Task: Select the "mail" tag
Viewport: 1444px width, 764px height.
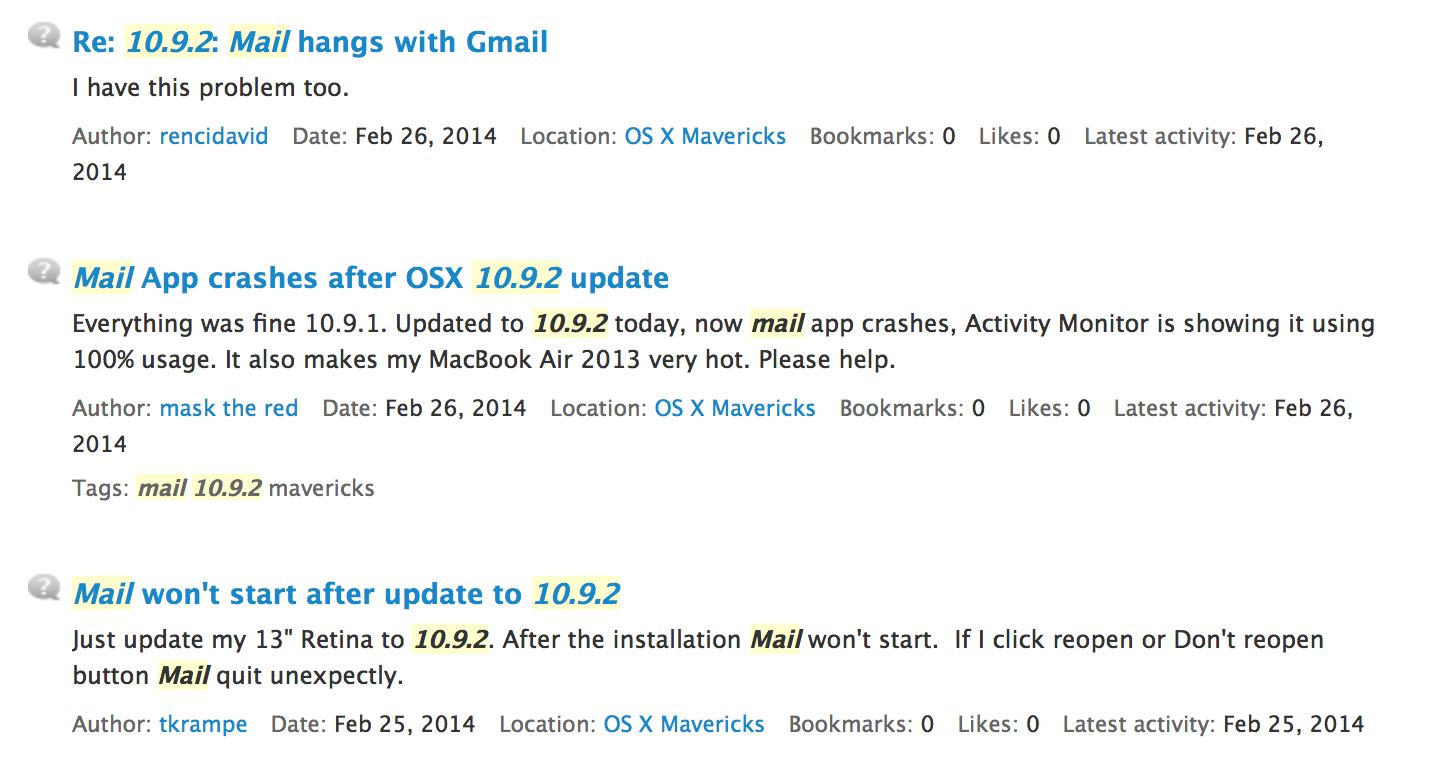Action: [162, 488]
